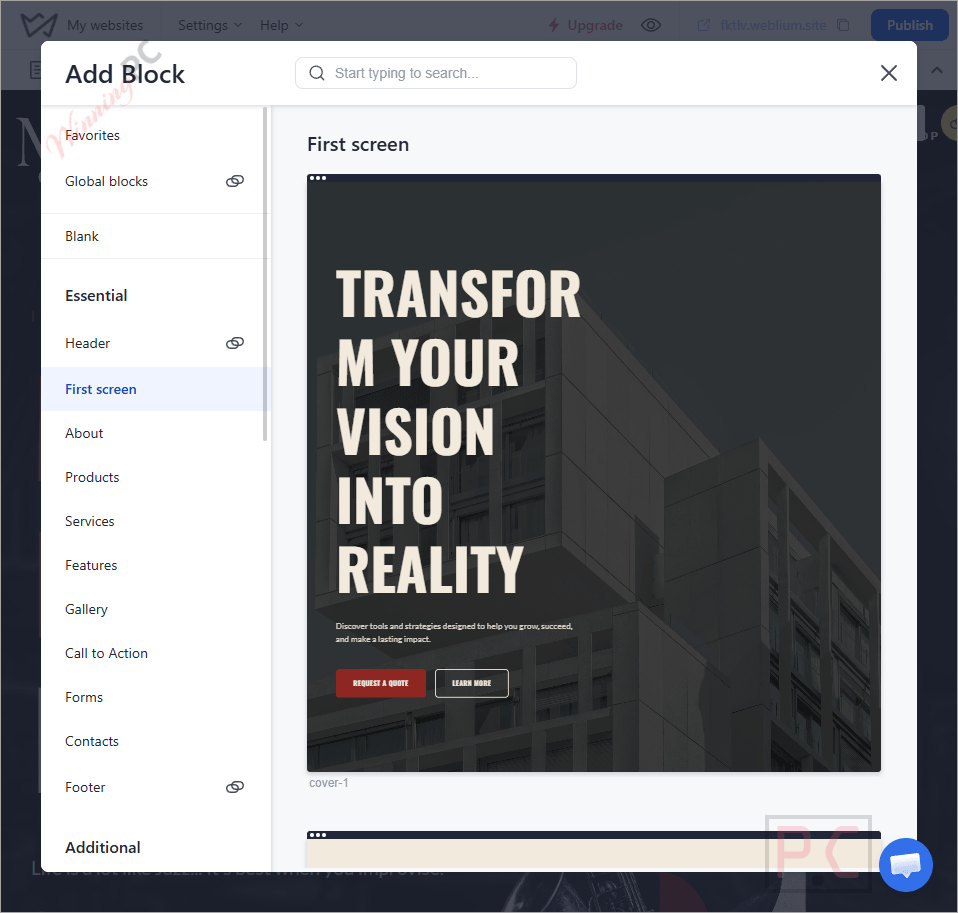
Task: Open the Settings dropdown menu
Action: pyautogui.click(x=210, y=25)
